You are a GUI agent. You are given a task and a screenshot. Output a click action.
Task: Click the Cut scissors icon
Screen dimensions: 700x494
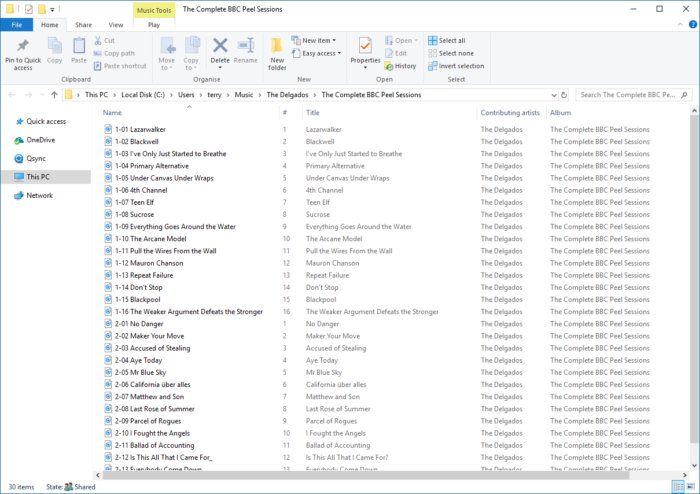(x=98, y=41)
